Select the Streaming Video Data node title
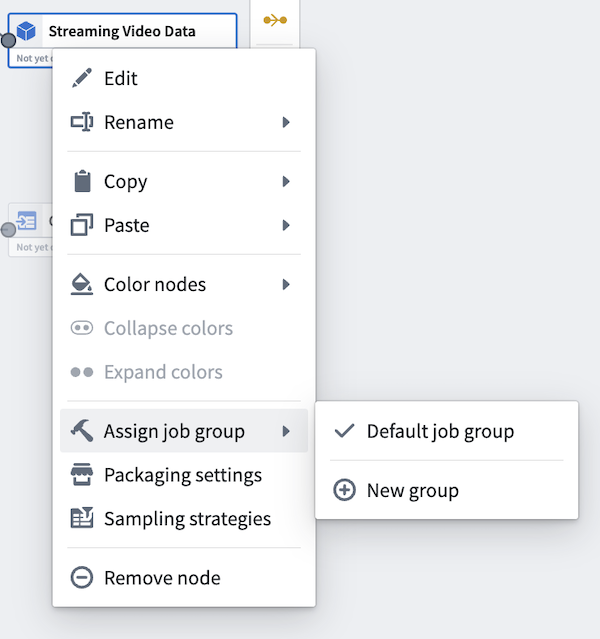600x639 pixels. click(x=122, y=31)
